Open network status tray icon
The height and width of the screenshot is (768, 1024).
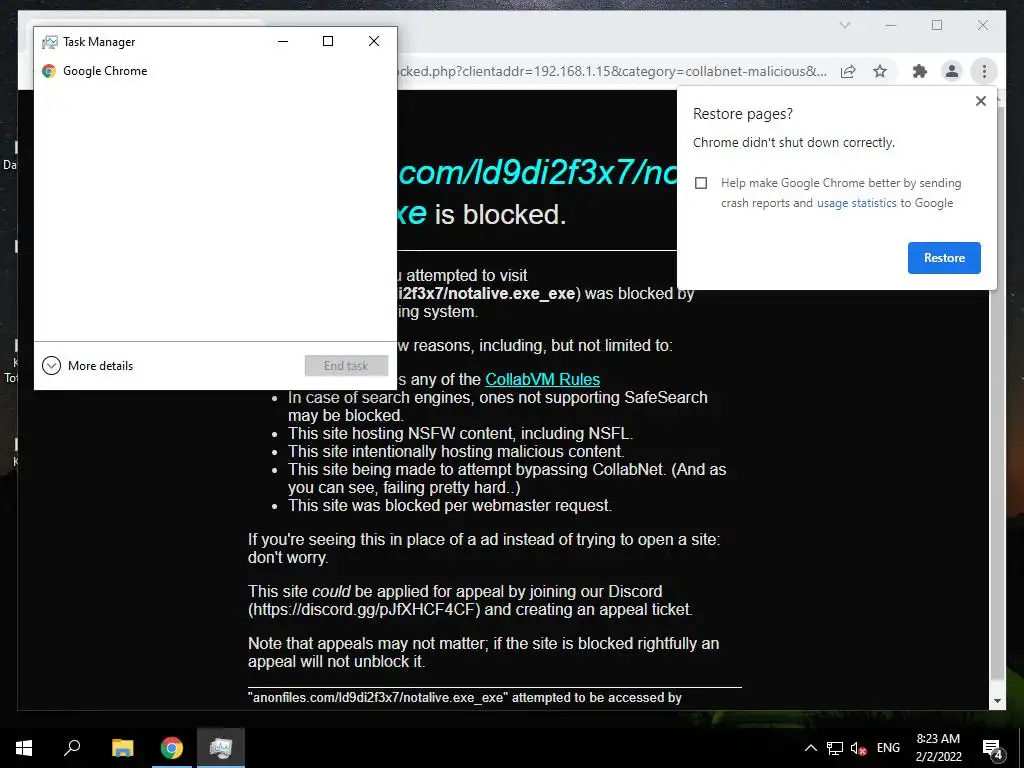click(835, 748)
